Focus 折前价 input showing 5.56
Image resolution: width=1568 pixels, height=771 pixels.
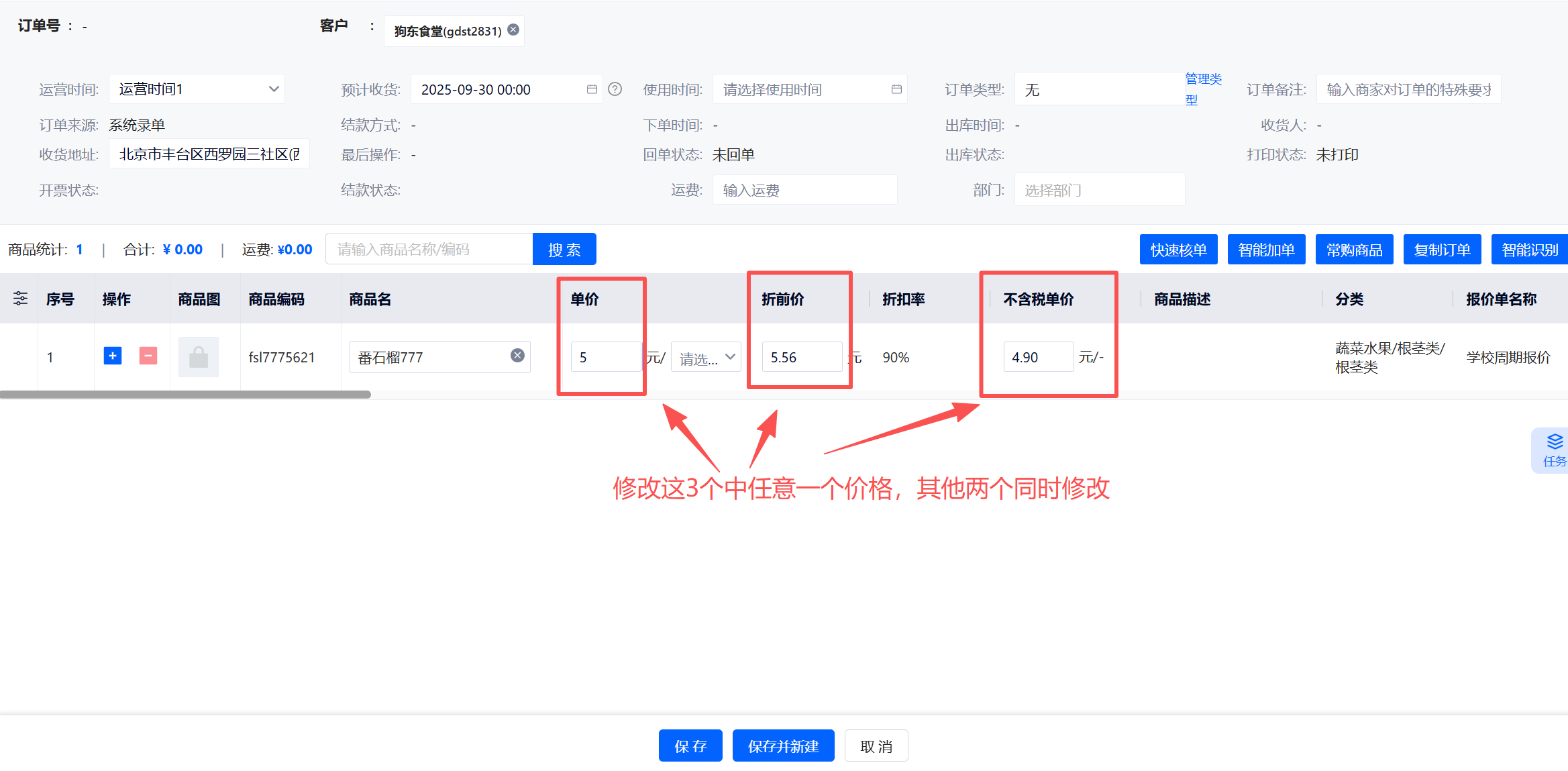point(801,357)
